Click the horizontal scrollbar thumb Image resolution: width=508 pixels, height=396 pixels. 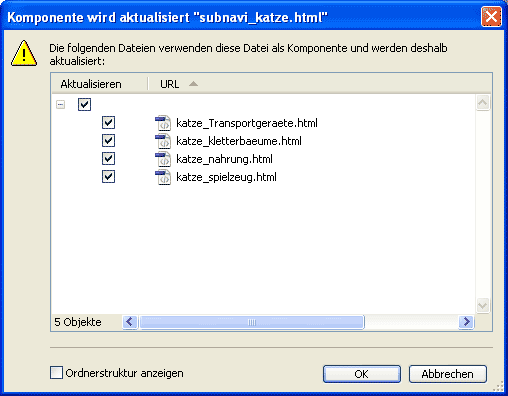252,322
